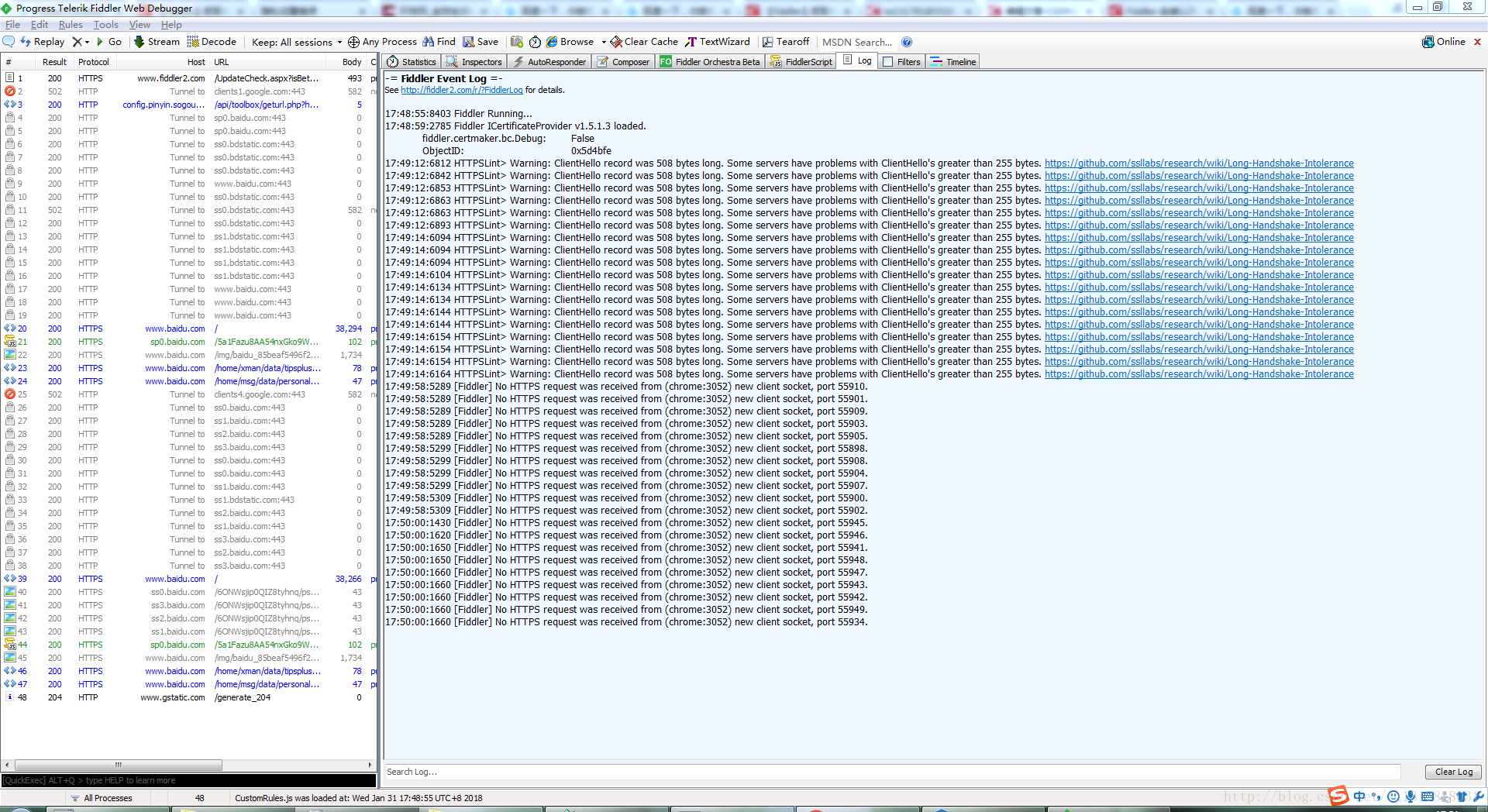Click the Online network status icon

(x=1443, y=42)
